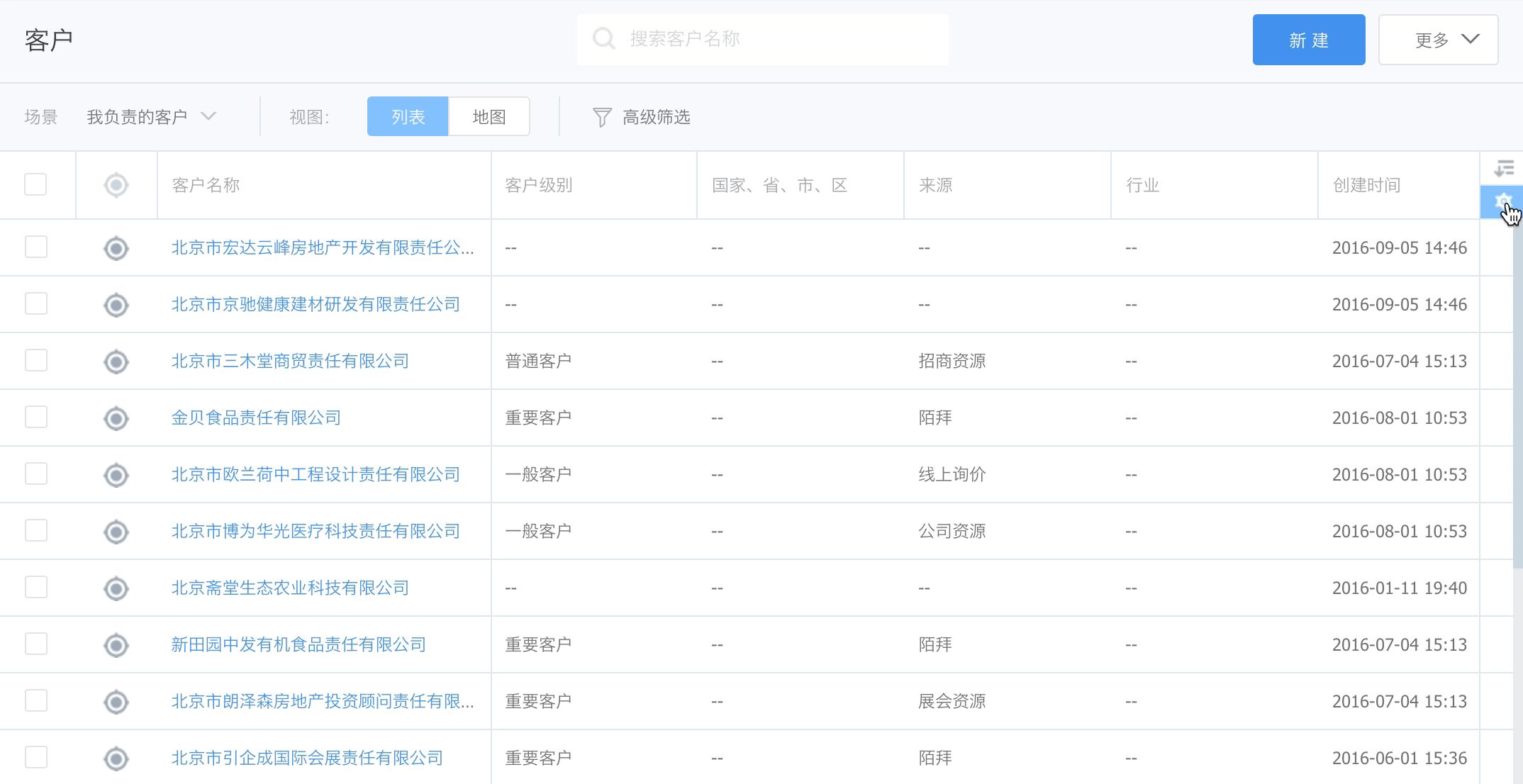Click the 创建时间 column header to sort
This screenshot has width=1523, height=784.
click(x=1366, y=186)
